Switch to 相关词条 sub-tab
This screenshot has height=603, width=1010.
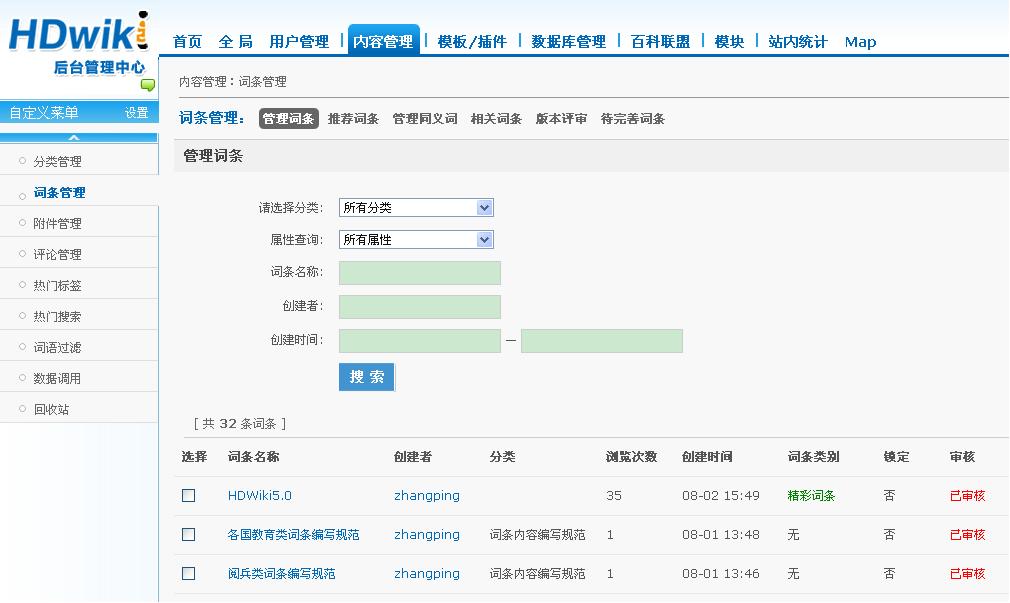(x=496, y=119)
